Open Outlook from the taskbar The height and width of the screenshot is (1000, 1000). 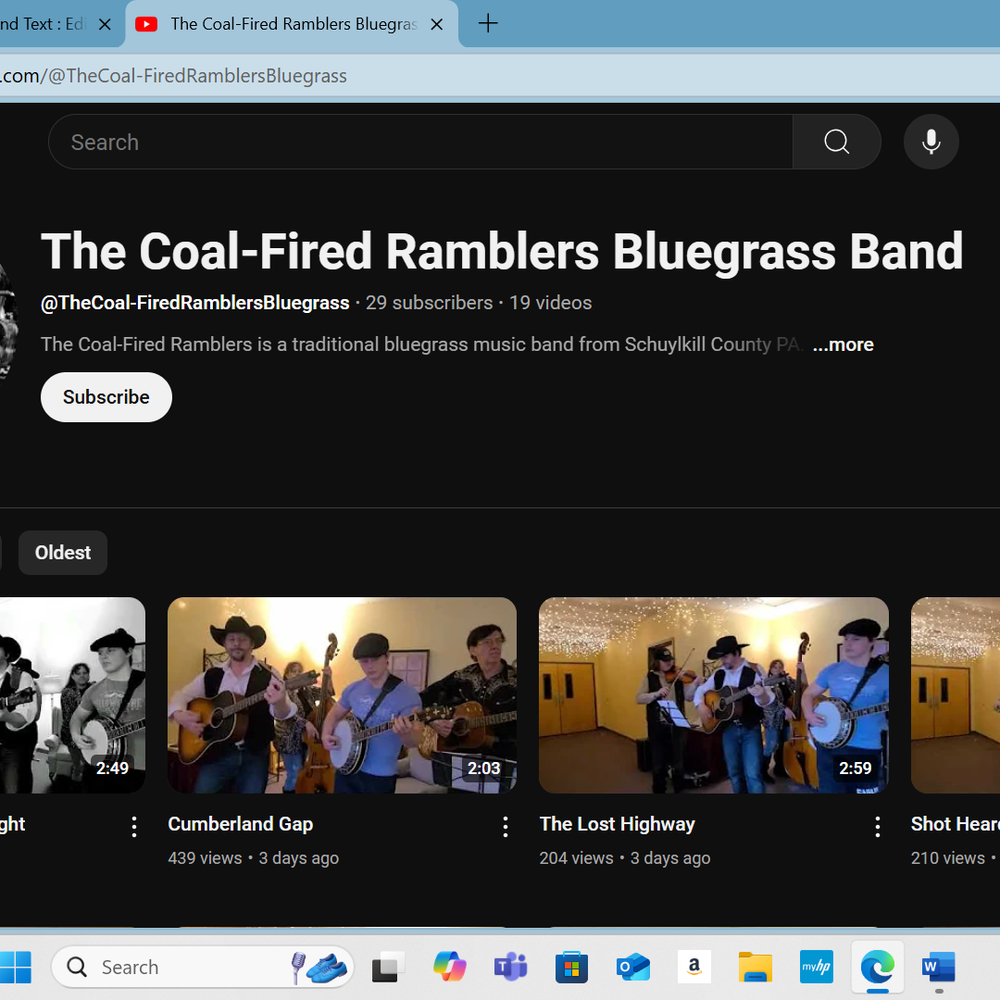[633, 967]
